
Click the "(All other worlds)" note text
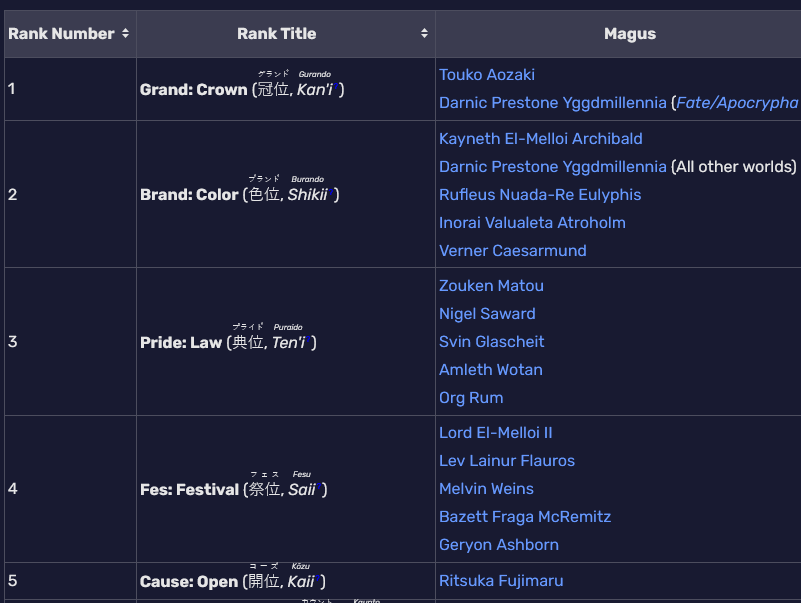[734, 167]
